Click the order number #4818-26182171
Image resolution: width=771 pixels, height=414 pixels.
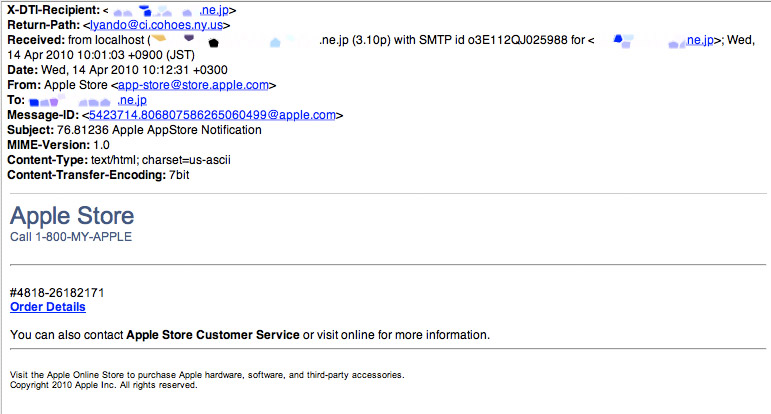57,293
